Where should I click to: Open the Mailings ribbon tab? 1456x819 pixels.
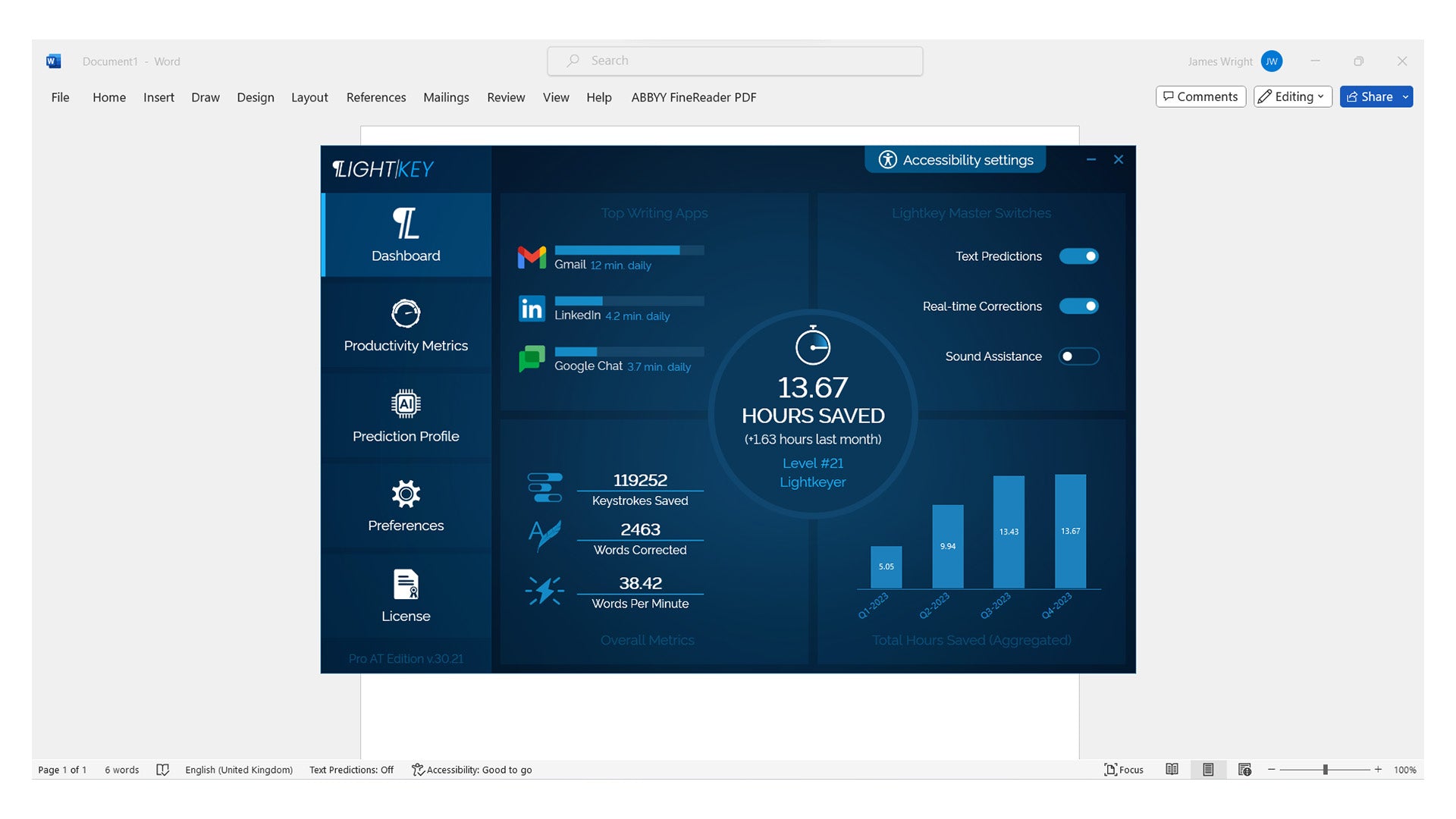(446, 97)
